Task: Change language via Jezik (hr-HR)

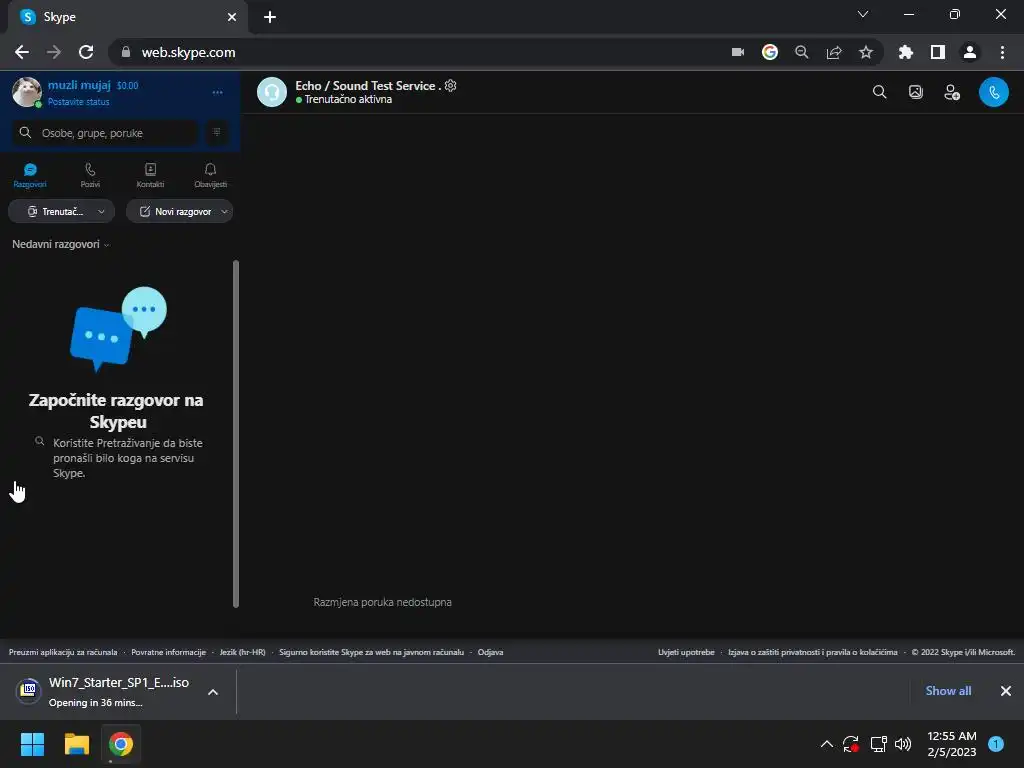Action: (242, 652)
